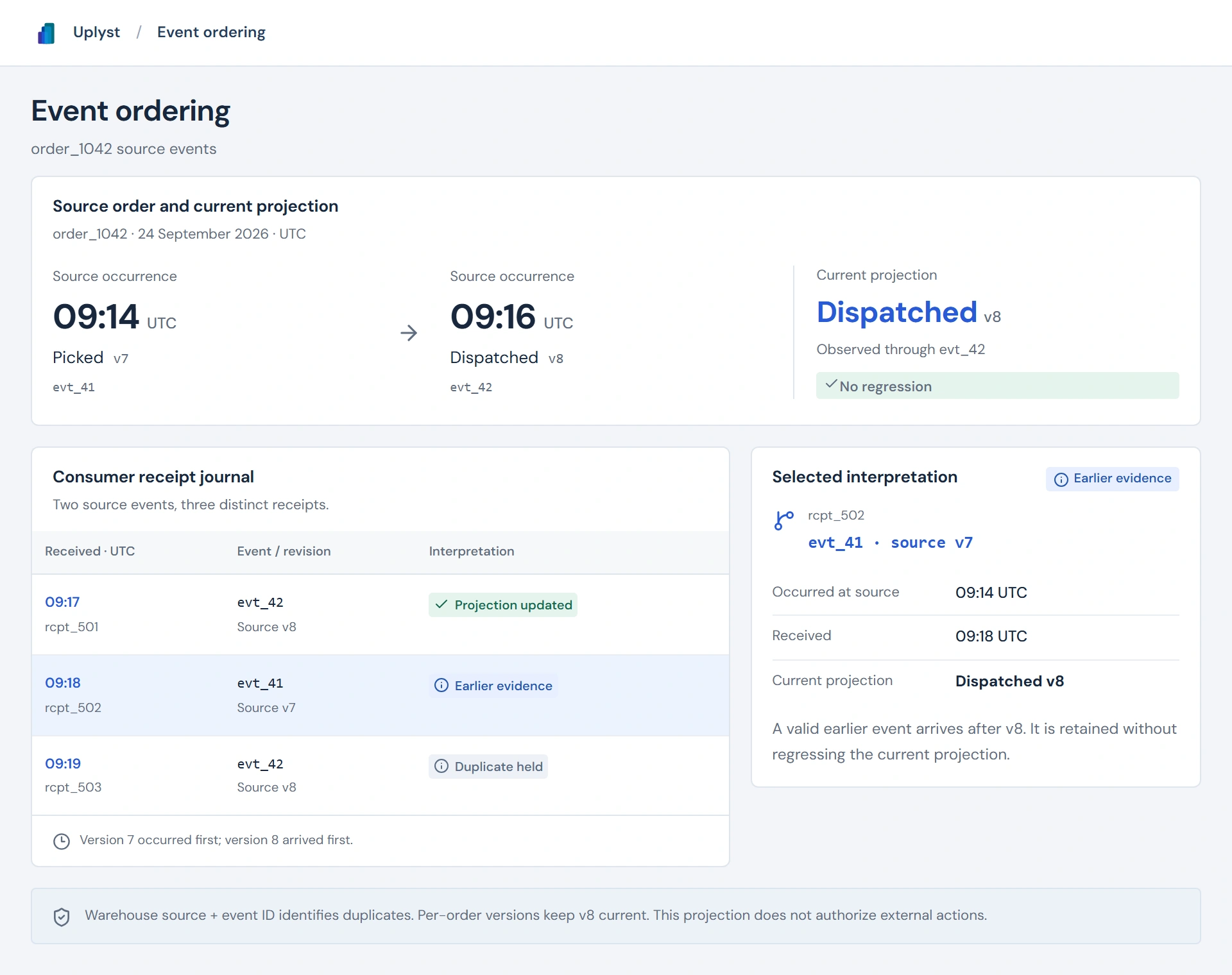
Task: Open the 09:18 receipt time link
Action: click(x=63, y=682)
